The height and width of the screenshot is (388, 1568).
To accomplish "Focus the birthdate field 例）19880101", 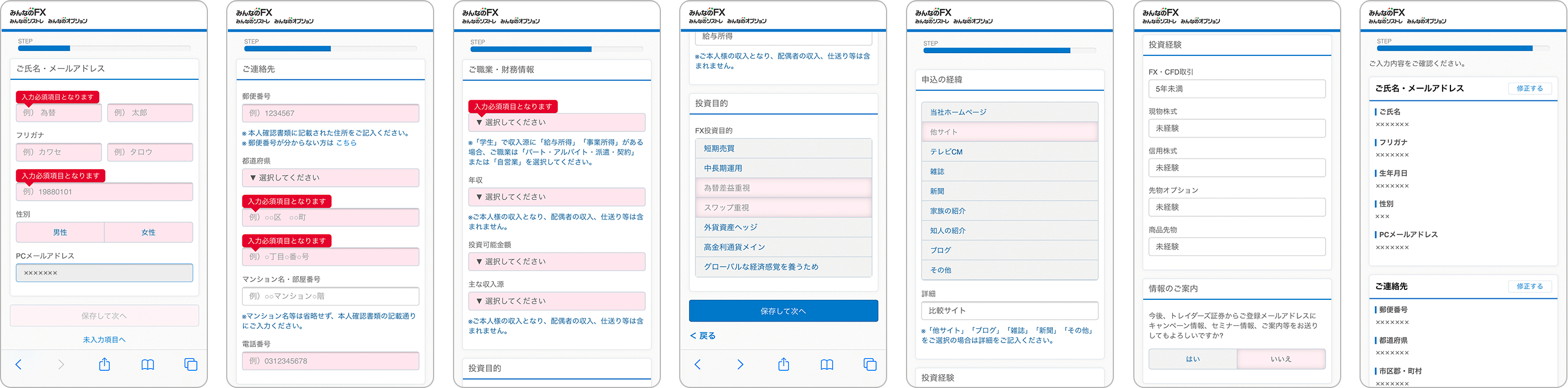I will tap(104, 192).
